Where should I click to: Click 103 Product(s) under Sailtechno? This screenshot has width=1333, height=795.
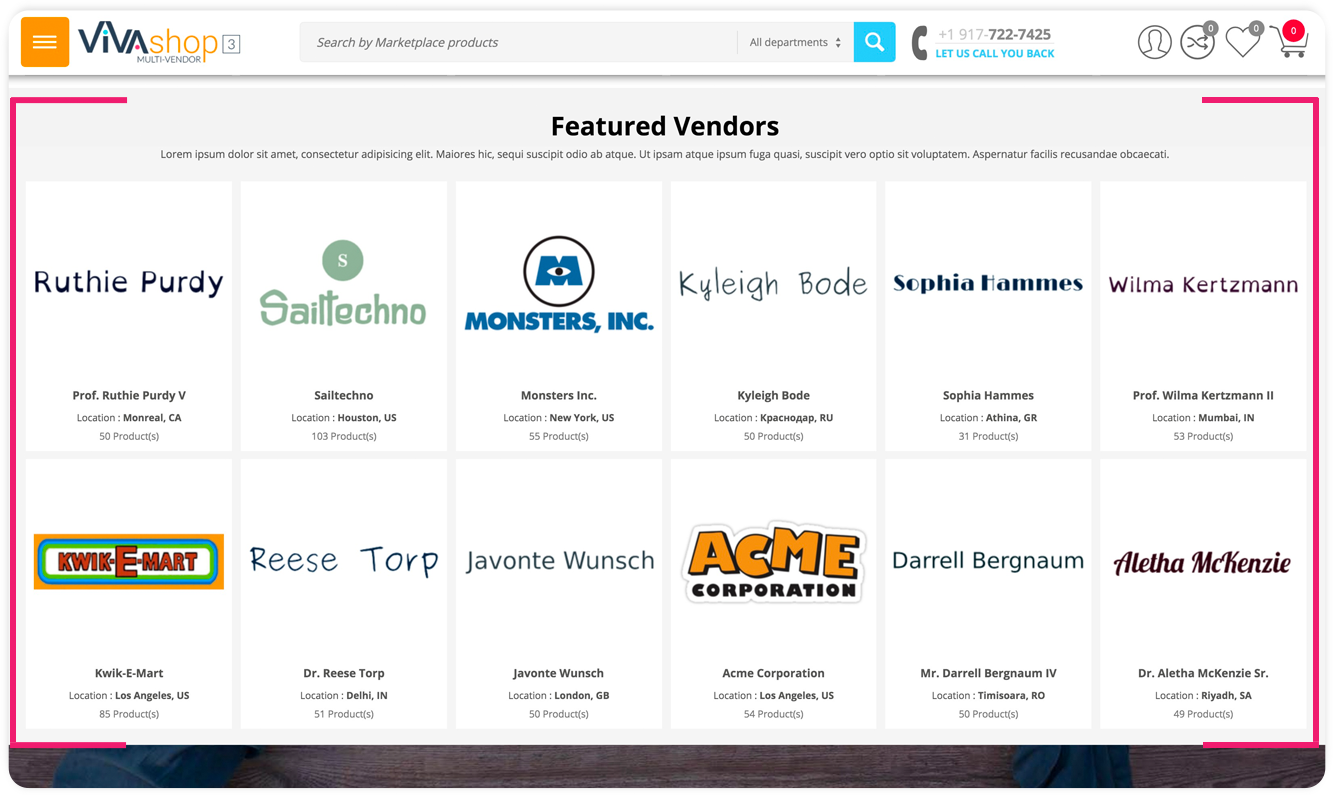343,436
